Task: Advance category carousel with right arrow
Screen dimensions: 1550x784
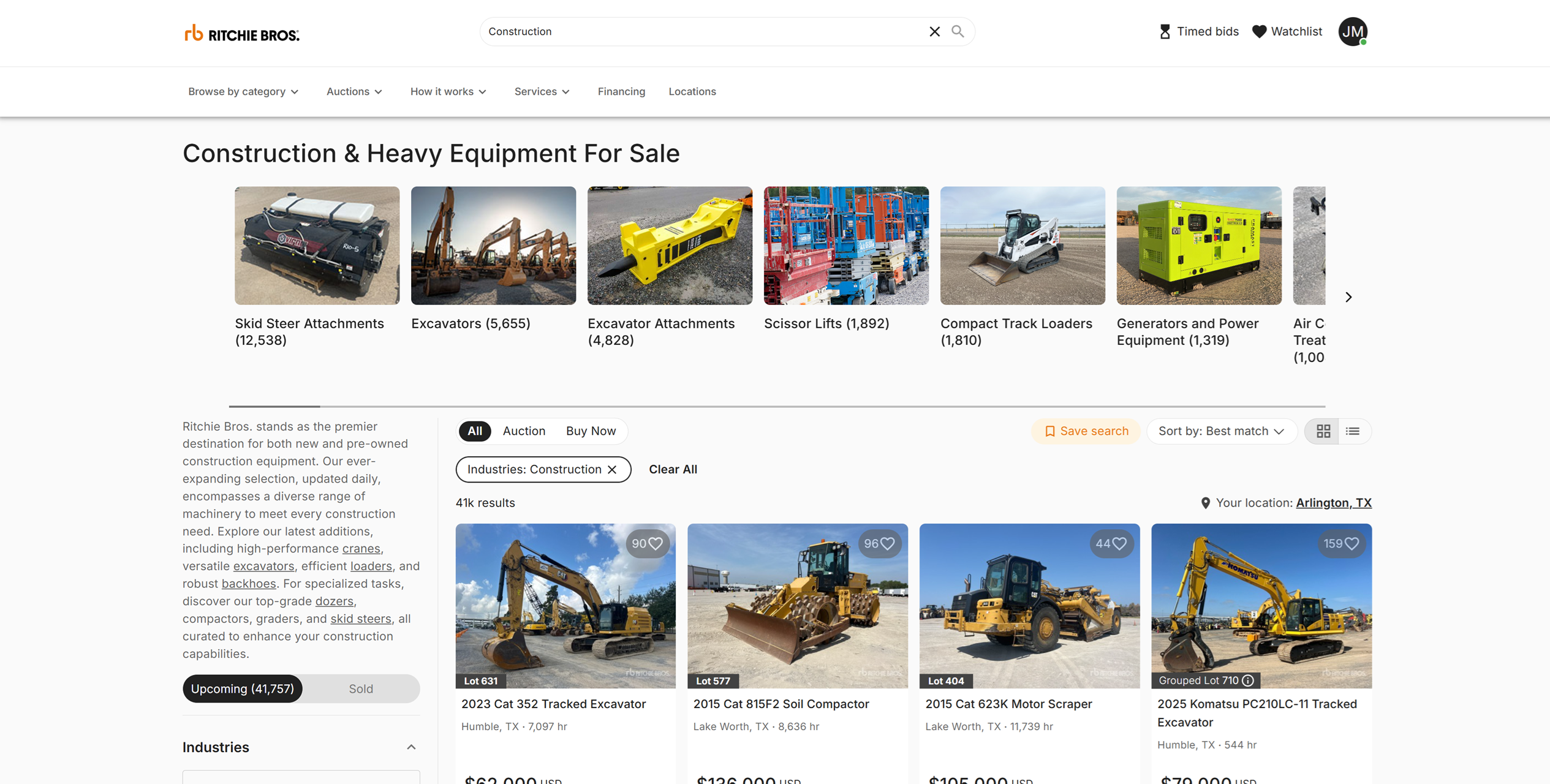Action: pyautogui.click(x=1348, y=297)
